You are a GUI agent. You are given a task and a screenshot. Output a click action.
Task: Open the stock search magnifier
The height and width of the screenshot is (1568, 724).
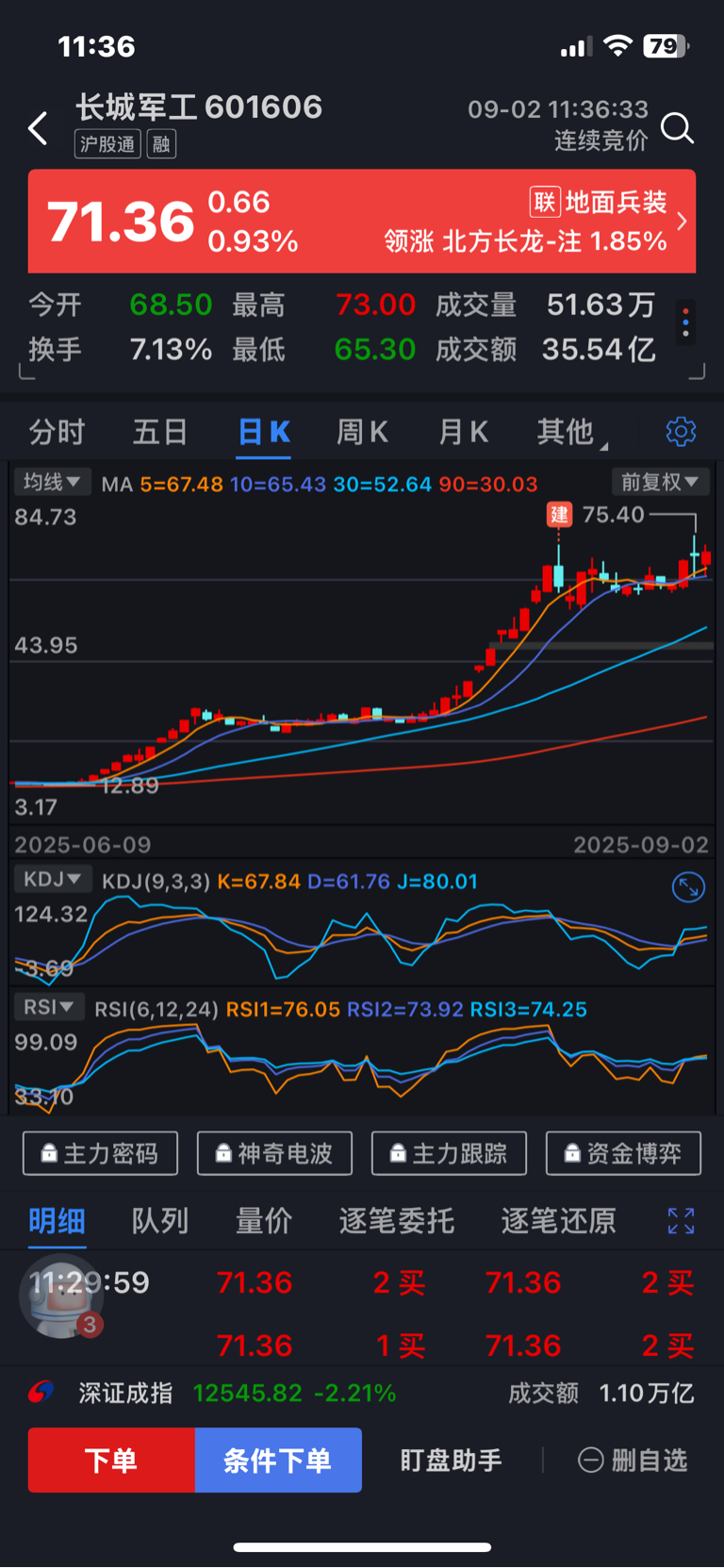pos(677,128)
